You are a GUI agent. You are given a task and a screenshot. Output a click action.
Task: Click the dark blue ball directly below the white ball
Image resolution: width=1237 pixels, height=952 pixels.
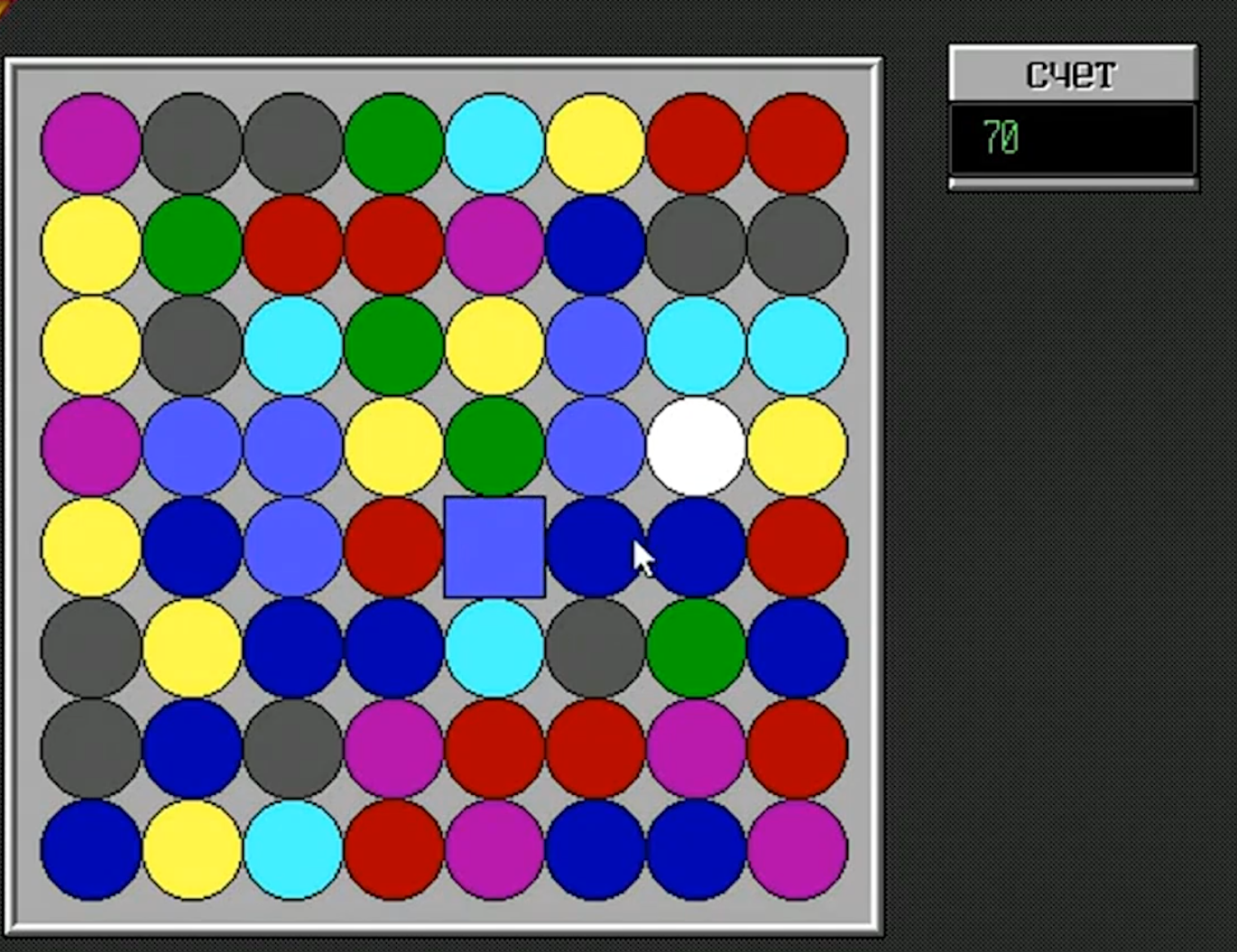[x=696, y=547]
